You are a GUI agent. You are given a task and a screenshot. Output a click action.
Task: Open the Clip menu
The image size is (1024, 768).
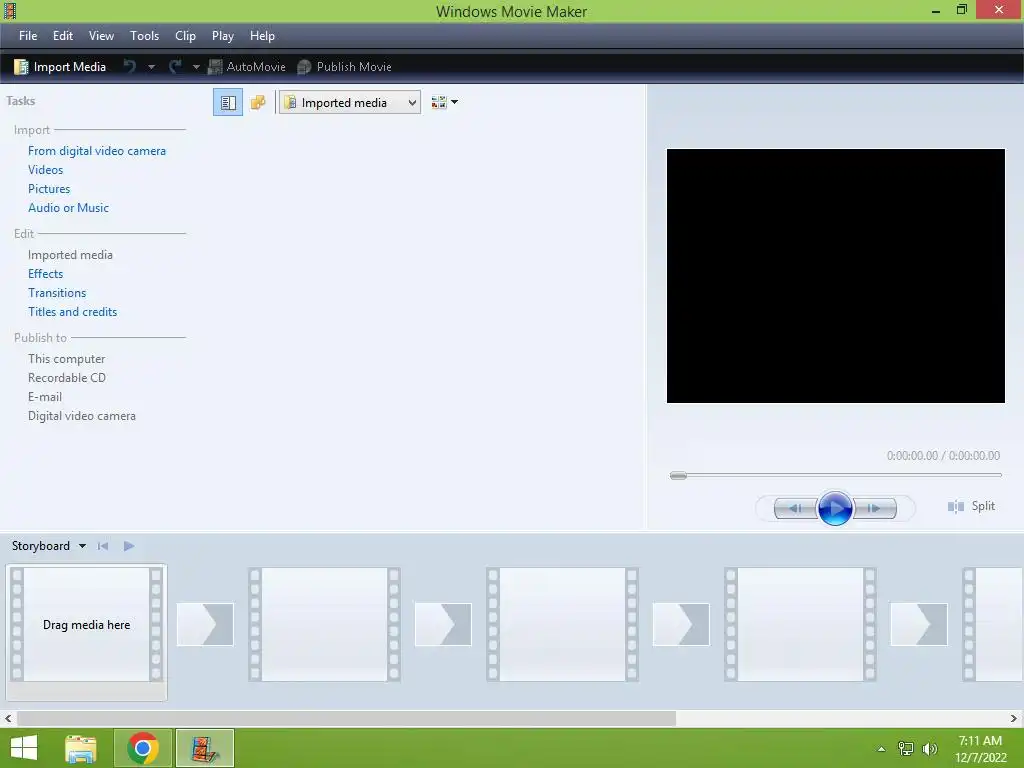point(185,36)
